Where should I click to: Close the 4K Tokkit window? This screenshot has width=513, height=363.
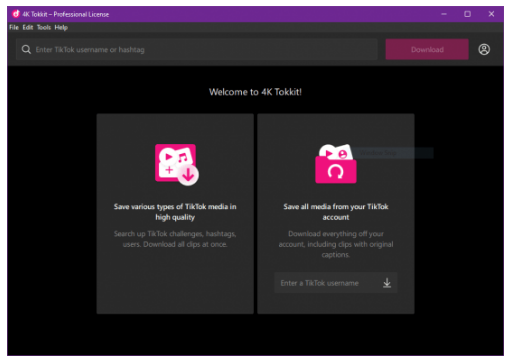pyautogui.click(x=491, y=14)
